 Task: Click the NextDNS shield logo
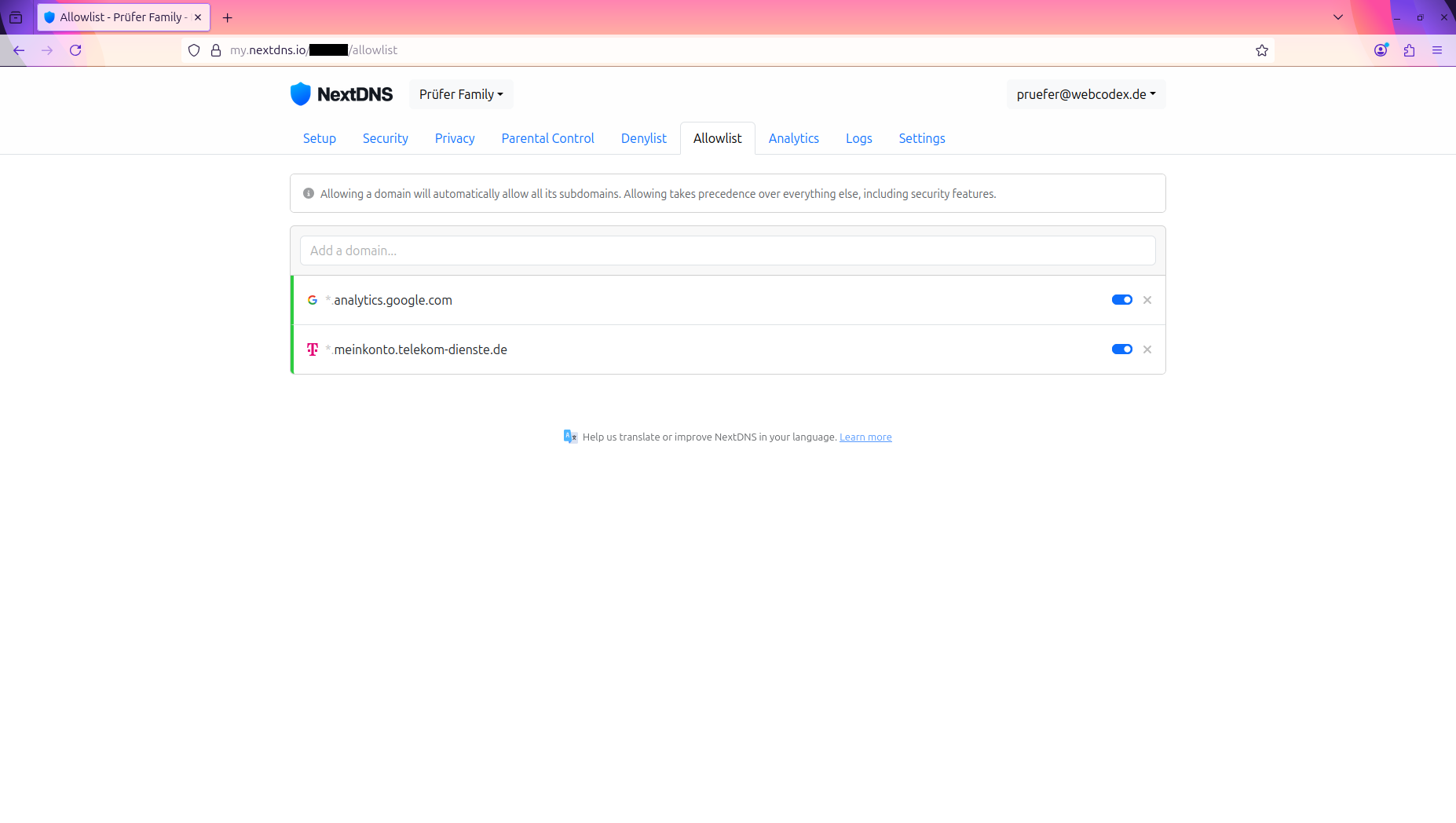point(302,93)
